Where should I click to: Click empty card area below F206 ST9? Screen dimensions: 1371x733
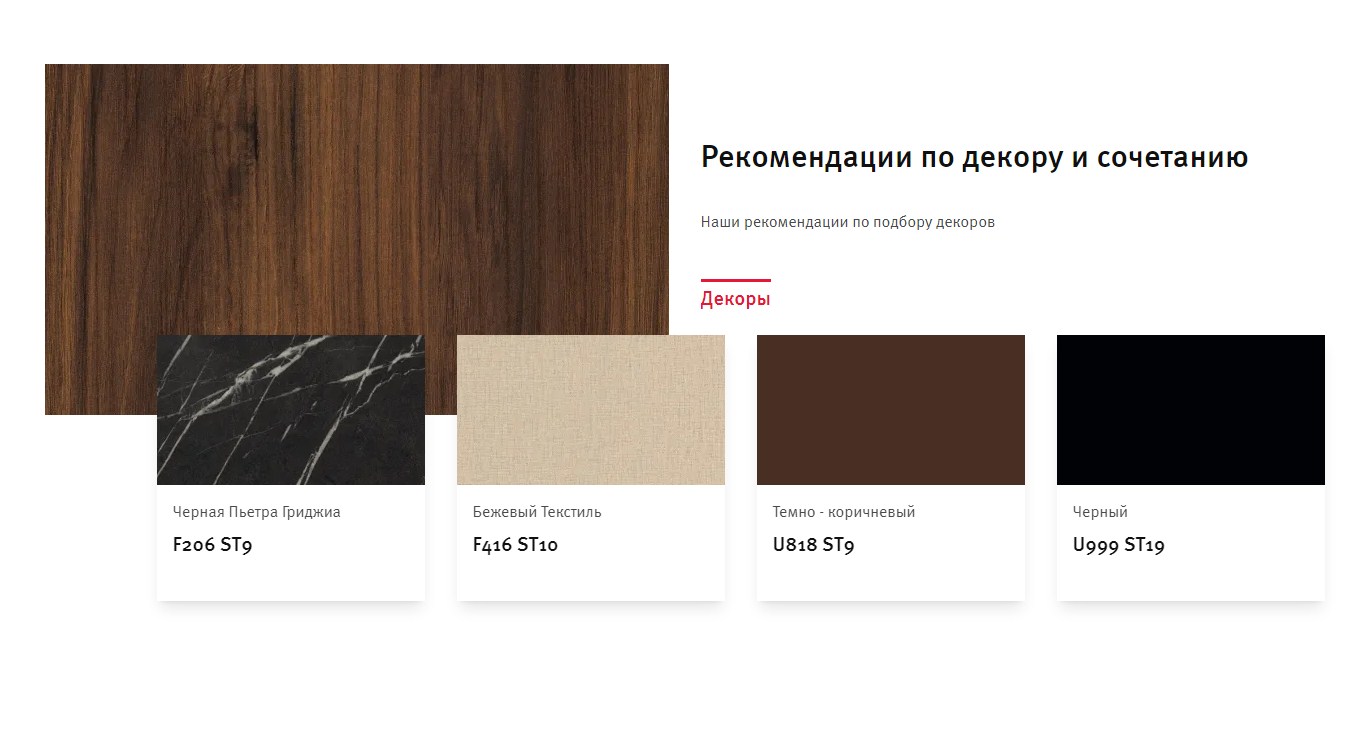[x=291, y=580]
